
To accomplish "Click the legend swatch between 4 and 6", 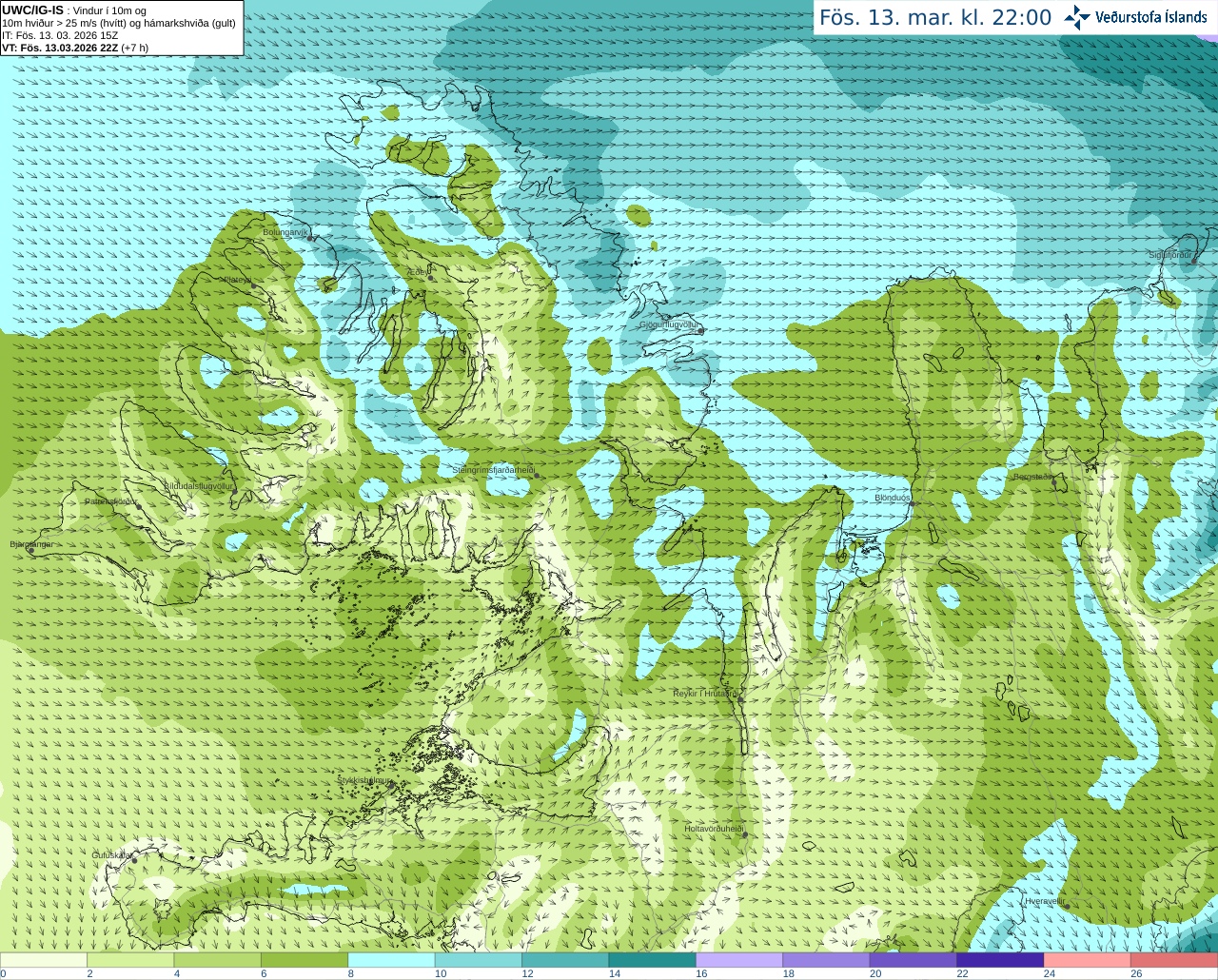I will (x=217, y=960).
